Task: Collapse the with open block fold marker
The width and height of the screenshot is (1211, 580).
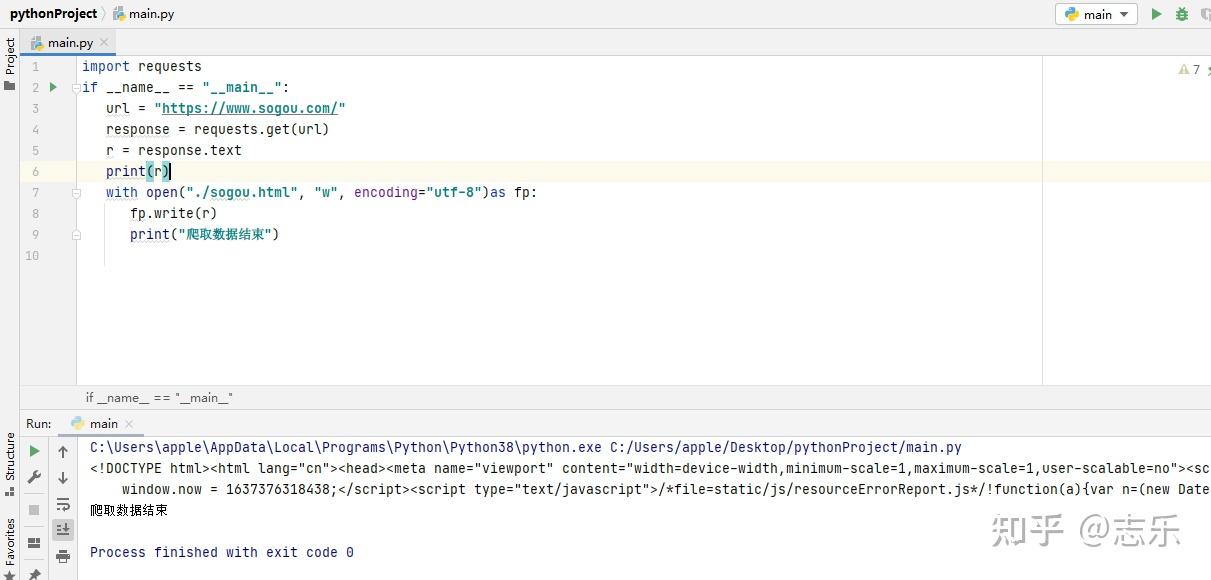Action: click(x=76, y=192)
